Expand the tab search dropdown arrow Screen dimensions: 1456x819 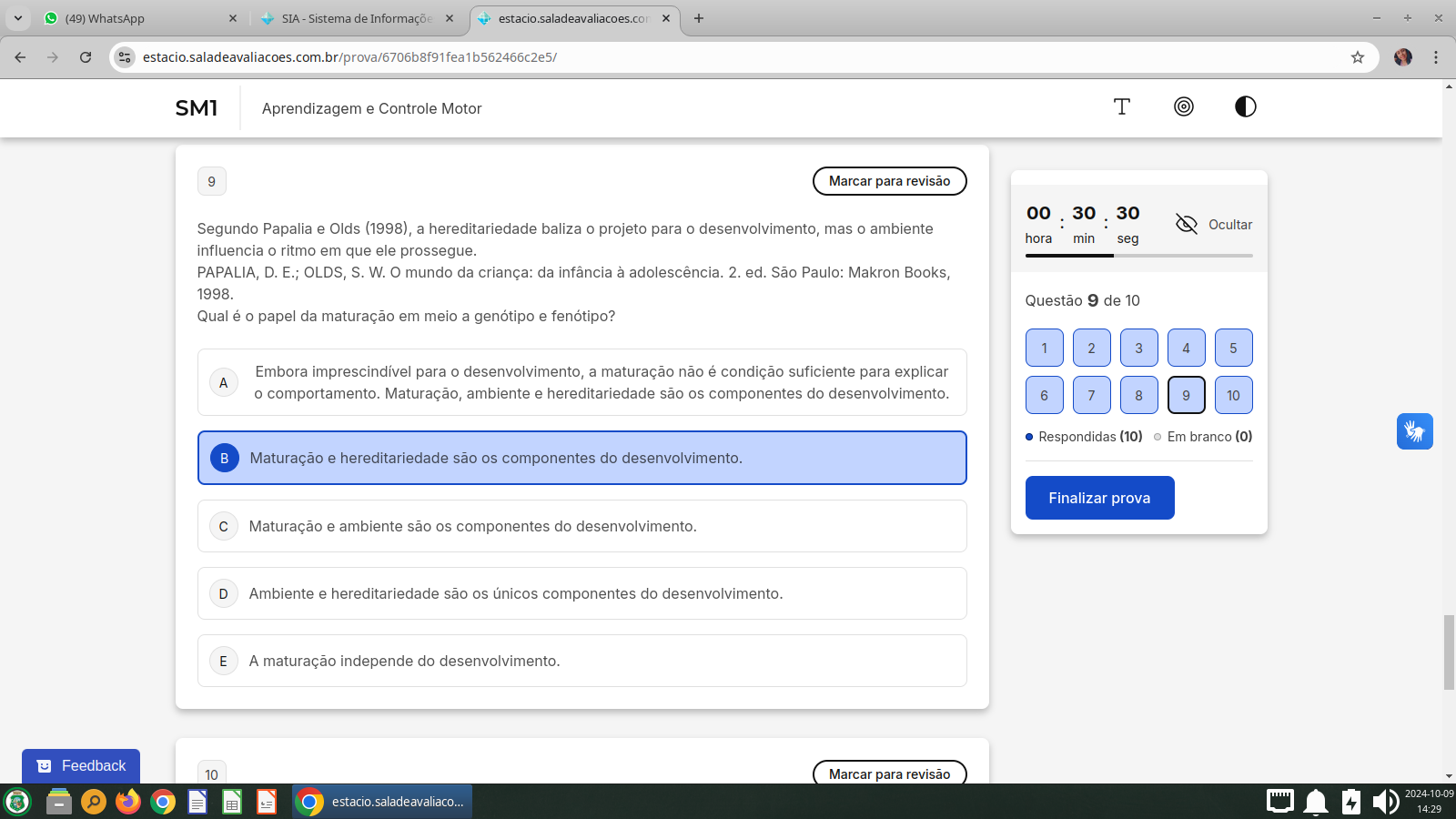(x=18, y=18)
